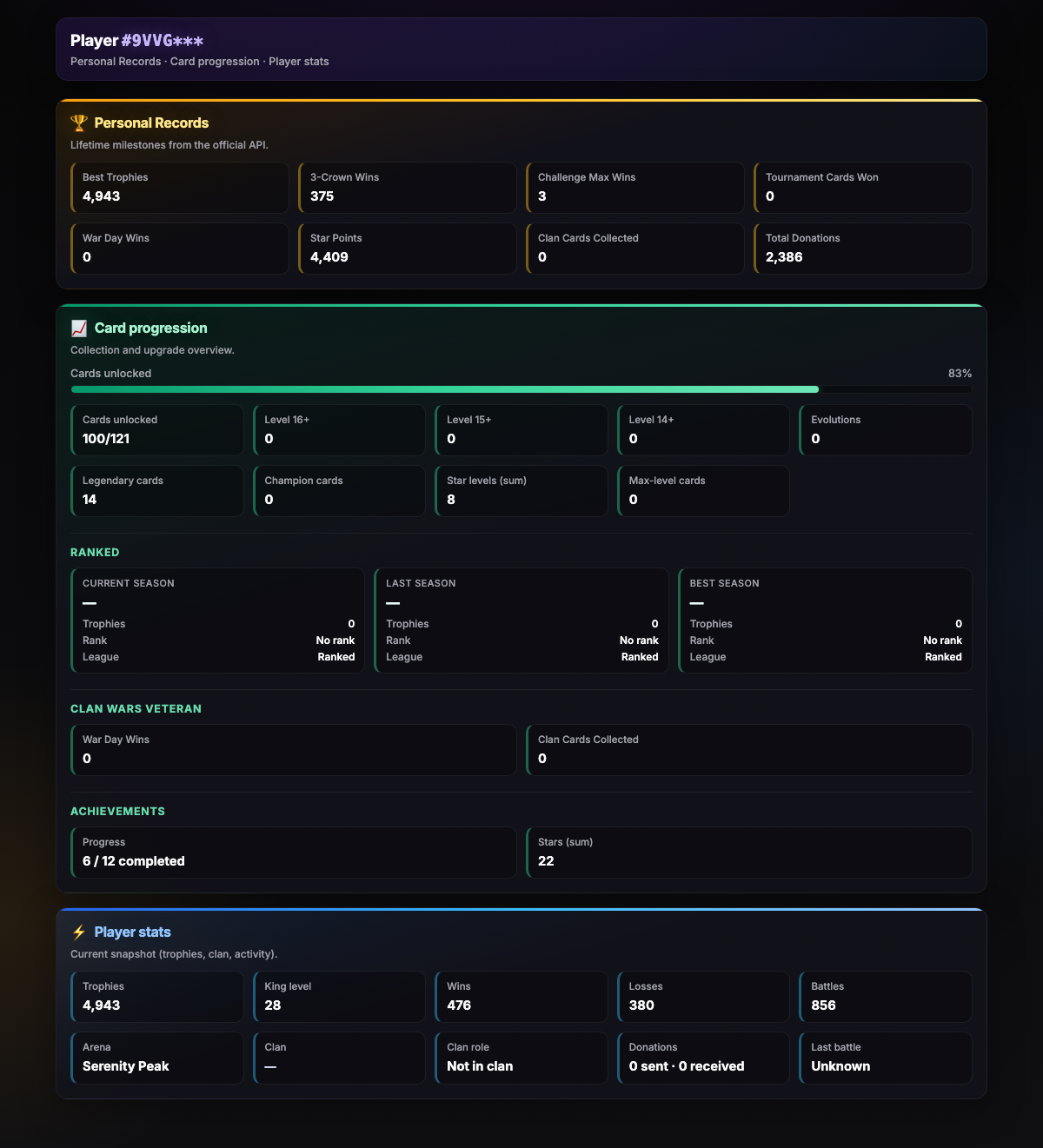Click the trophy icon beside Personal Records
The height and width of the screenshot is (1148, 1043).
click(79, 123)
